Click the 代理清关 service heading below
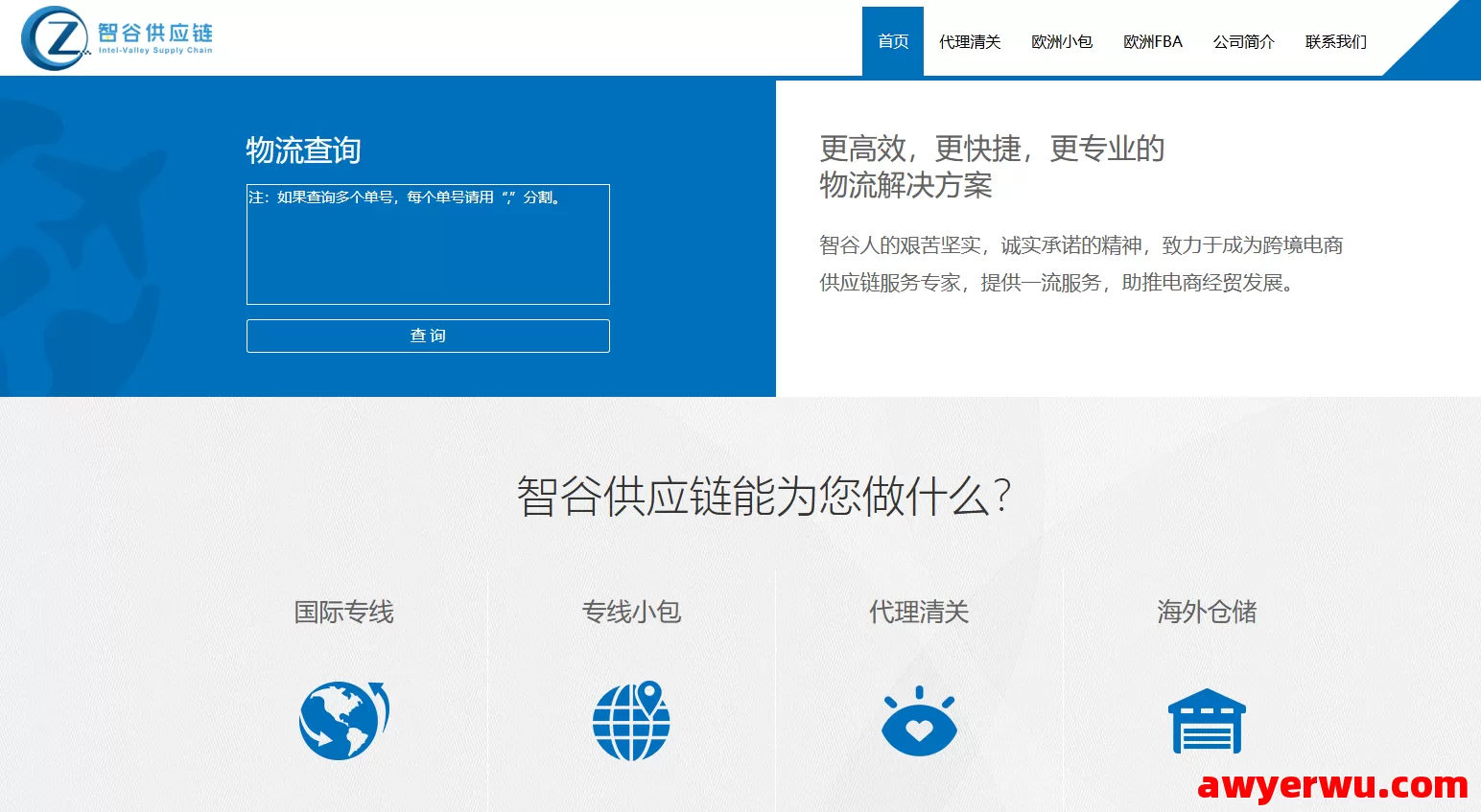 click(919, 612)
